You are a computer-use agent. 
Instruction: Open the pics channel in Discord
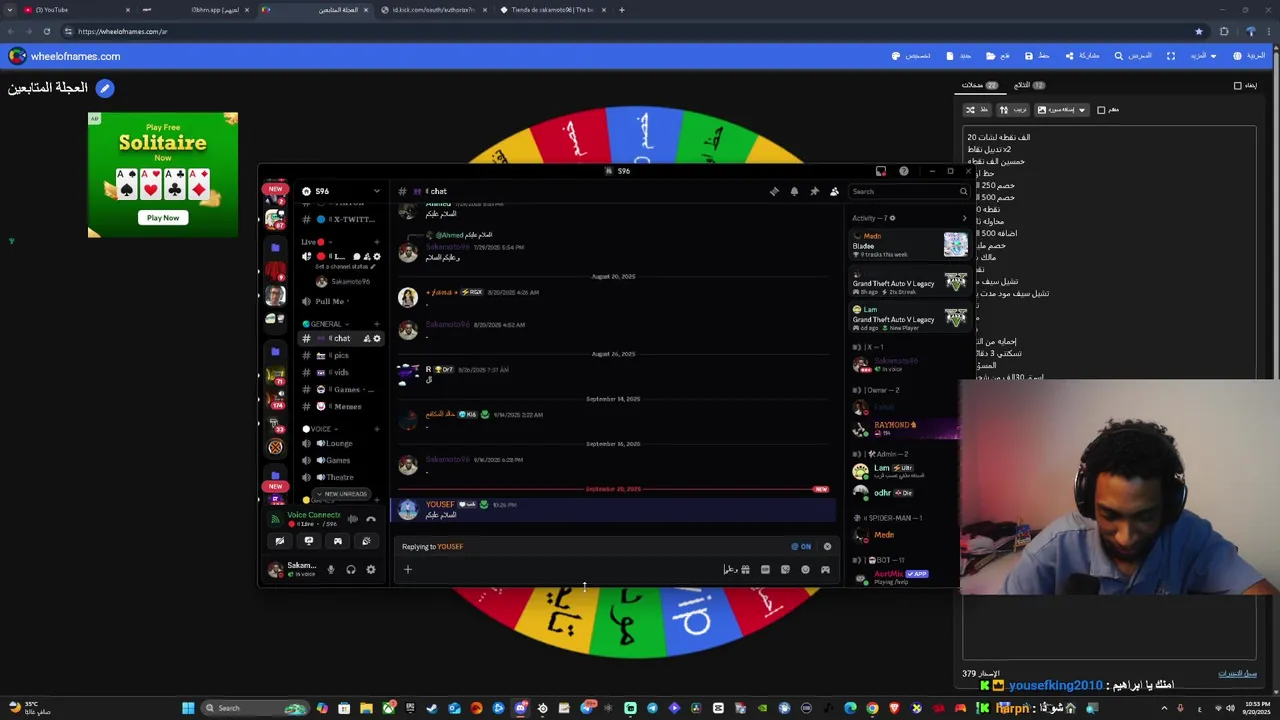coord(341,355)
